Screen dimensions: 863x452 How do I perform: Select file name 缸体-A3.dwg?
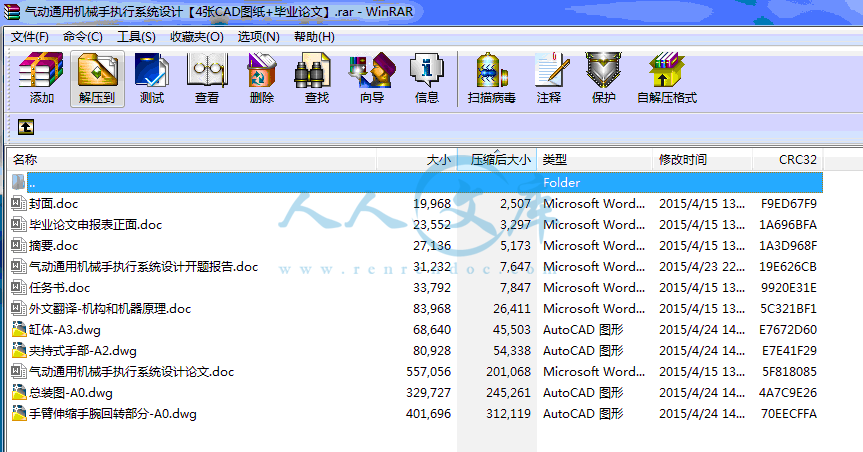(x=64, y=330)
